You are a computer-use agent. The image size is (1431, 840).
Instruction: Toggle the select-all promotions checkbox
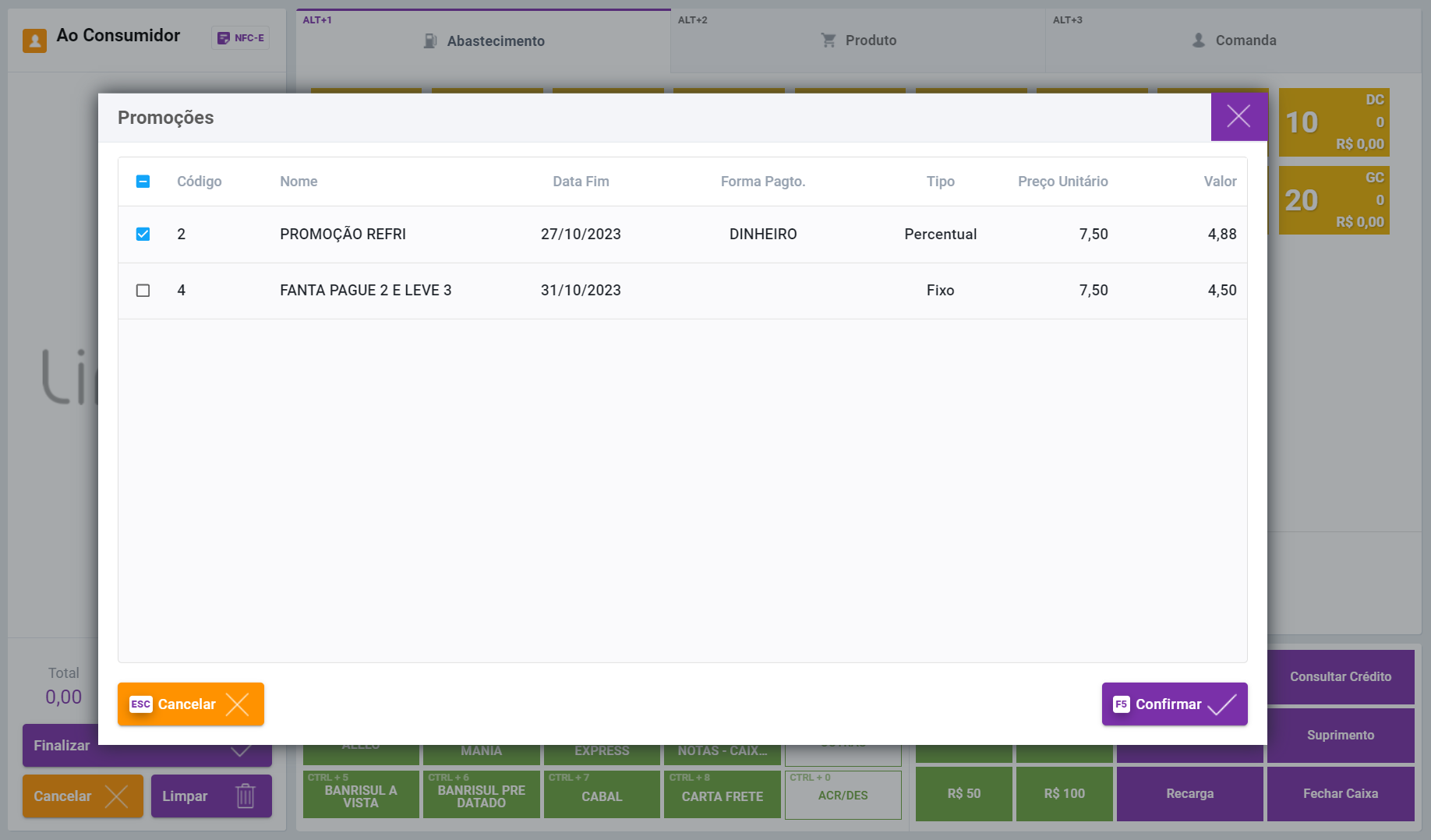click(x=143, y=182)
